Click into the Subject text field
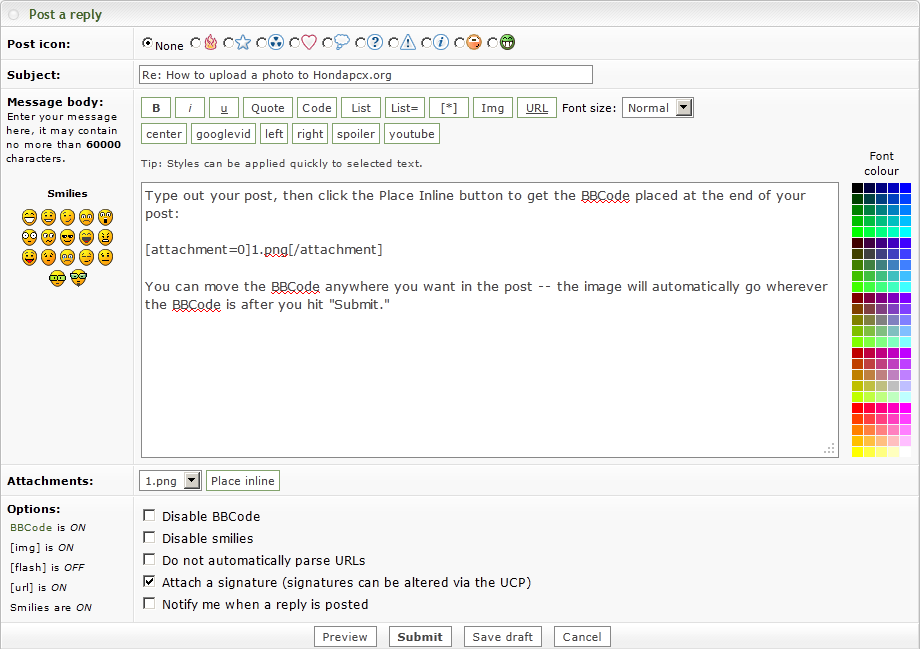Viewport: 920px width, 649px height. (x=365, y=75)
